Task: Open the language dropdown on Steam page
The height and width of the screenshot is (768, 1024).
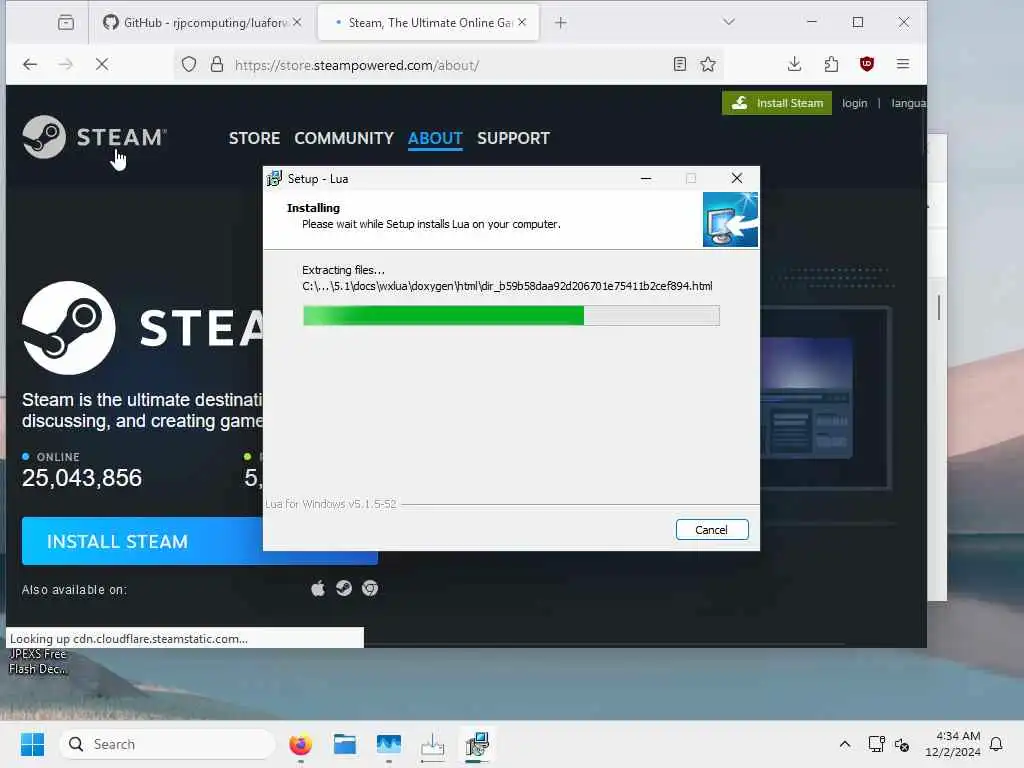Action: (908, 103)
